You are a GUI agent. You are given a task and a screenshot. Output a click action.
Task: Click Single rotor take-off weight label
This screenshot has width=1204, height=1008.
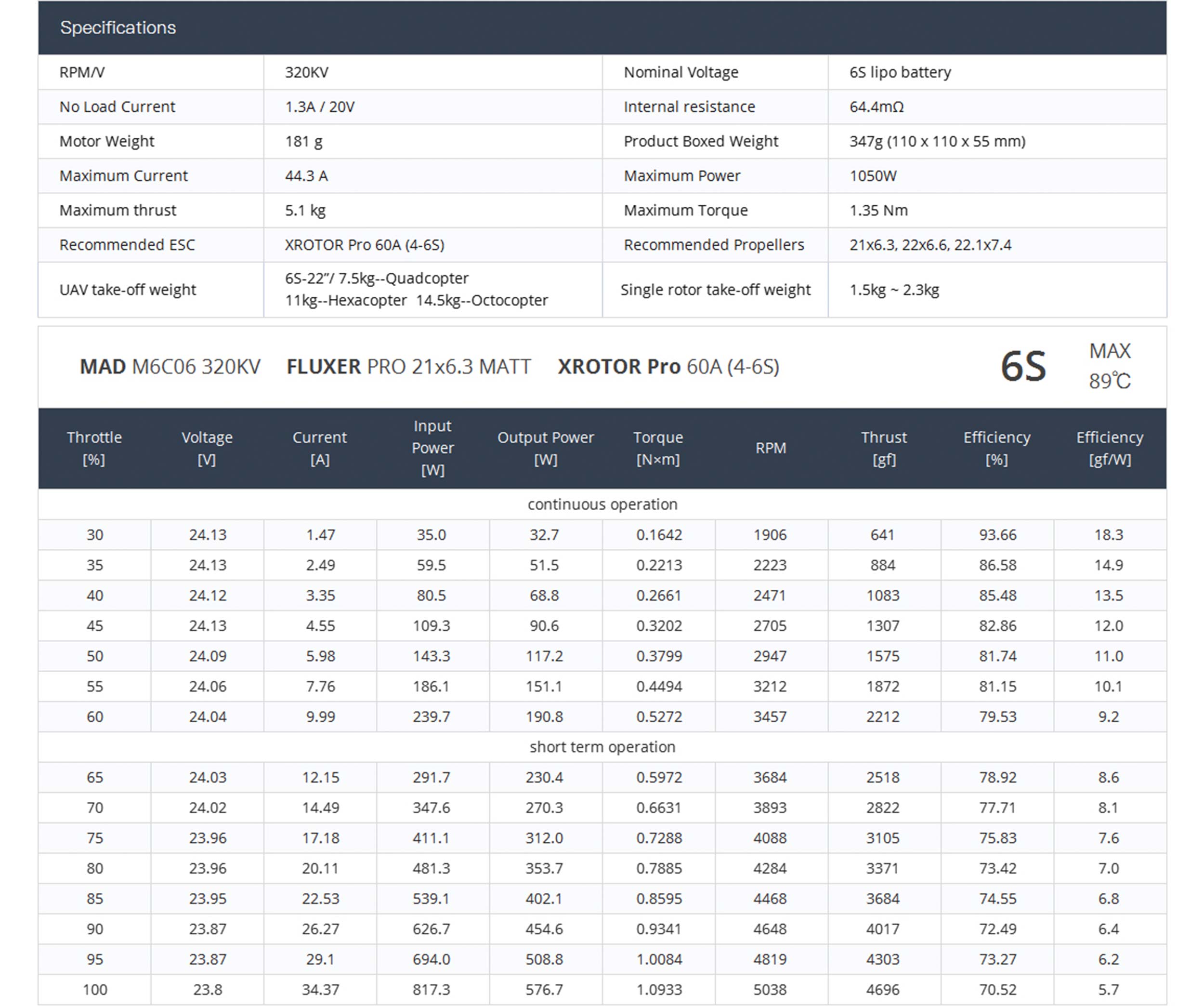coord(715,290)
